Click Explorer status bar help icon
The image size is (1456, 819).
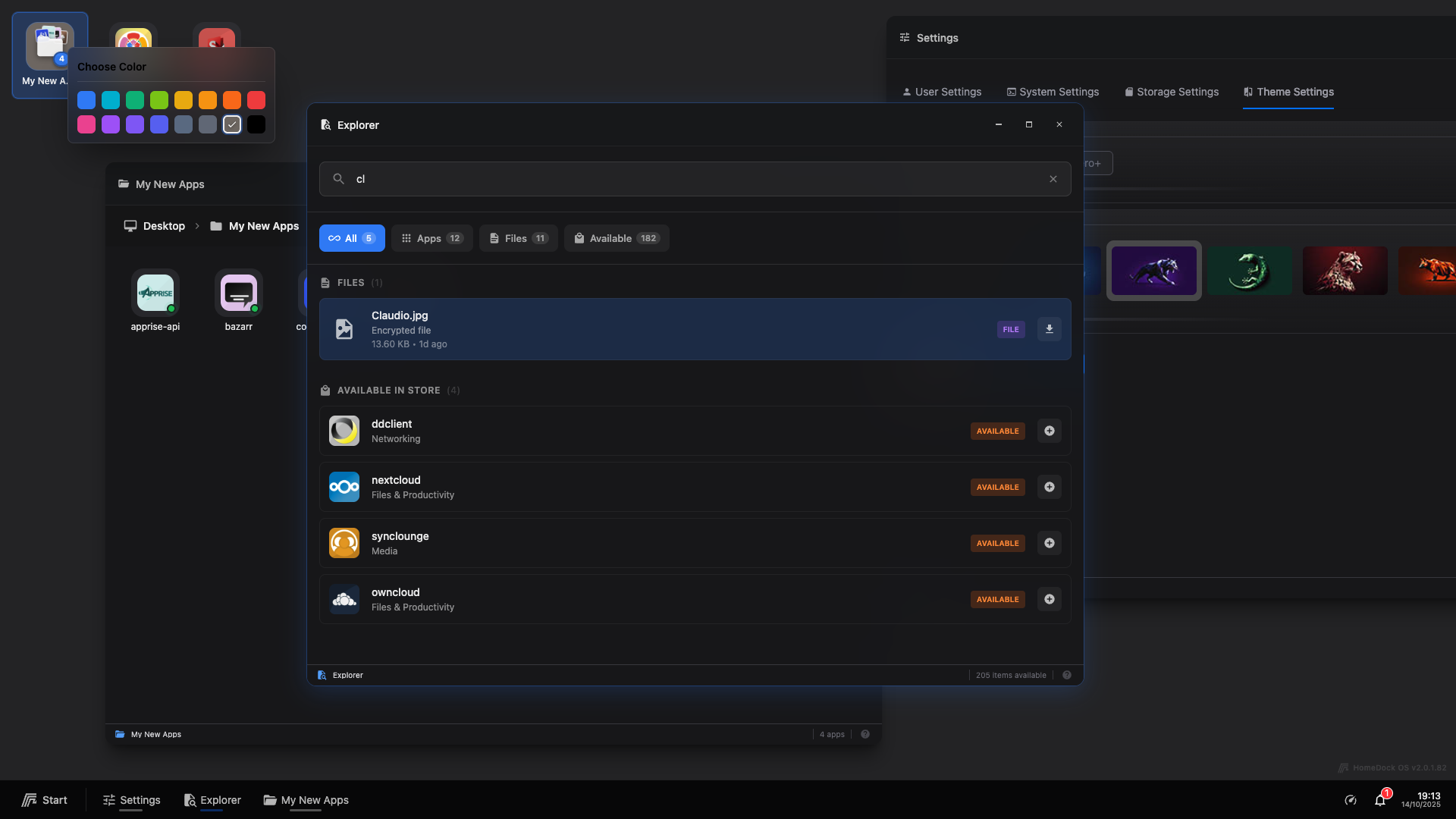click(x=1066, y=675)
